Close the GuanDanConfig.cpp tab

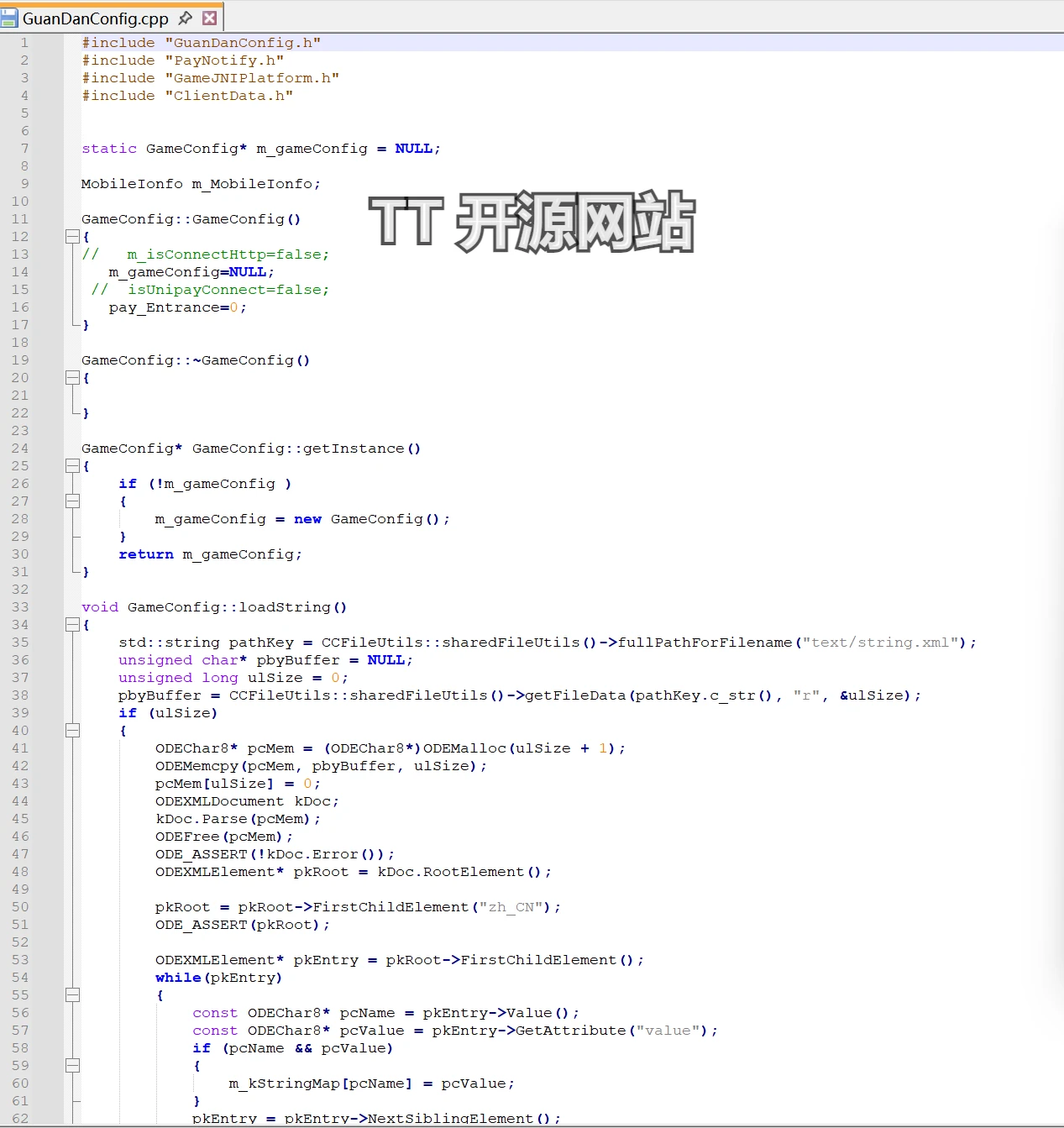[x=210, y=18]
